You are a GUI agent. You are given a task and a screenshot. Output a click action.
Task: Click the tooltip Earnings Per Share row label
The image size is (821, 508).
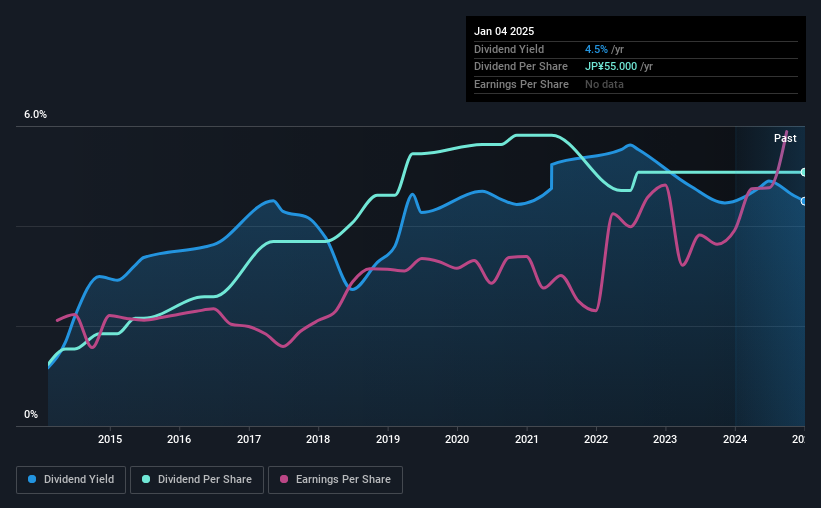tap(521, 84)
